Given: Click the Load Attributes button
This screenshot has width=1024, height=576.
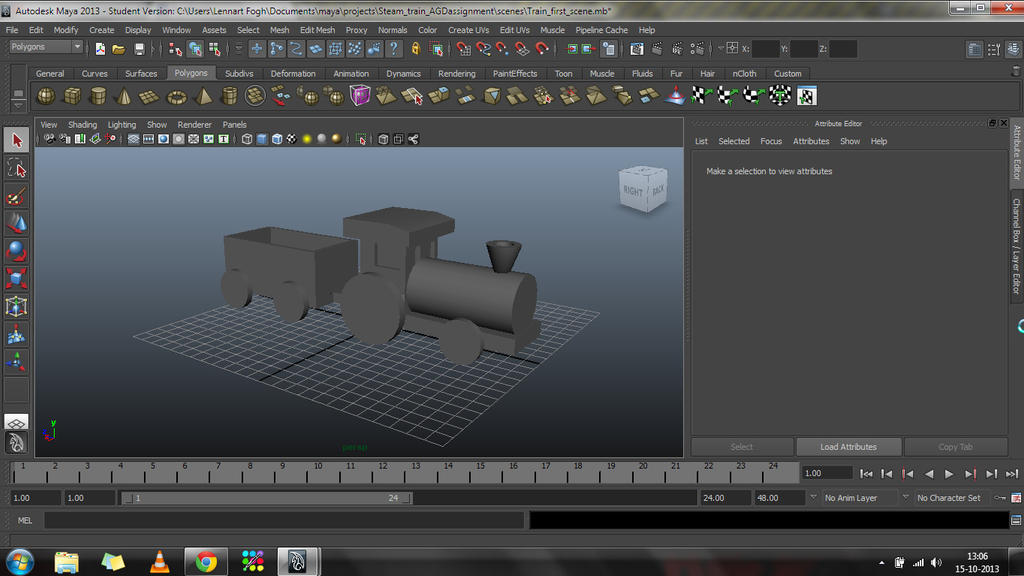Looking at the screenshot, I should click(848, 447).
